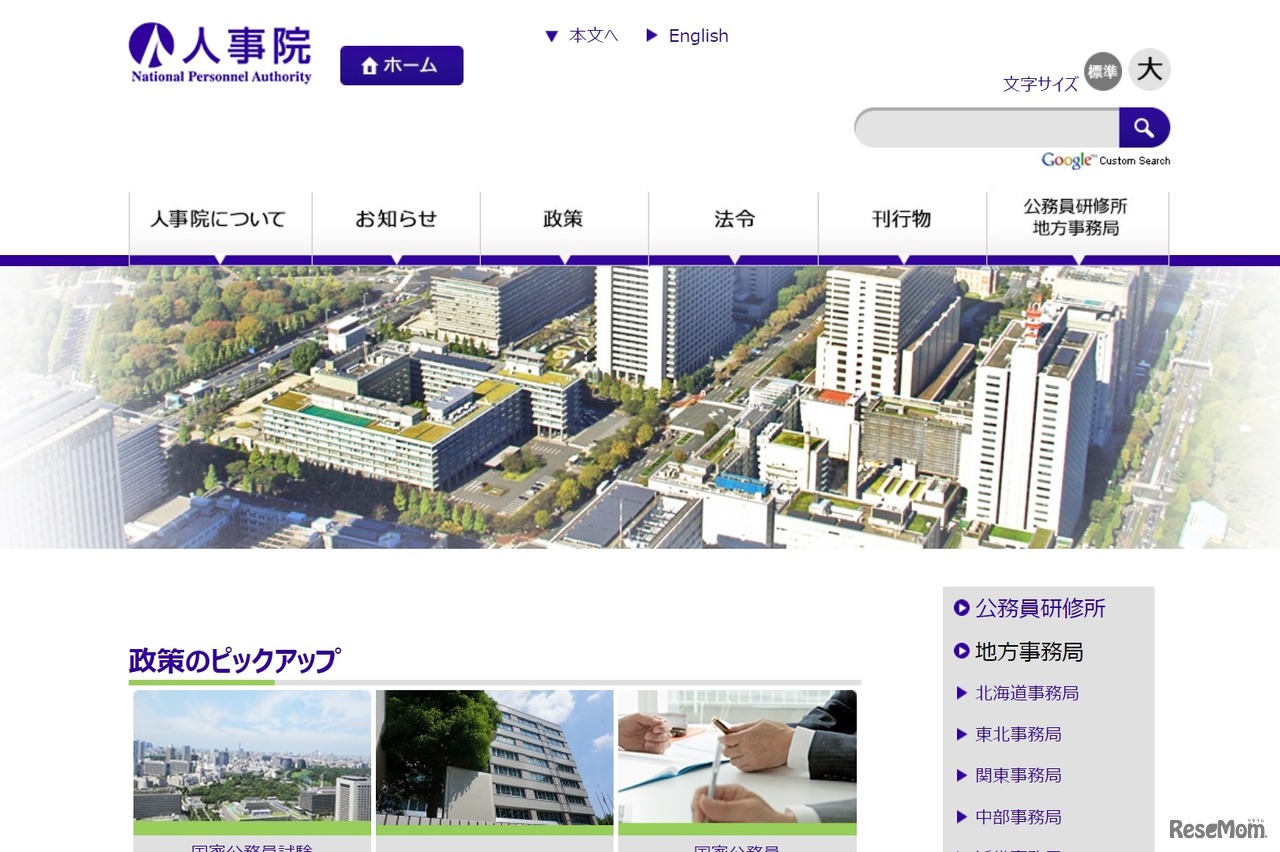Click the arrow icon beside 北海道事務局
Viewport: 1280px width, 852px height.
click(963, 693)
